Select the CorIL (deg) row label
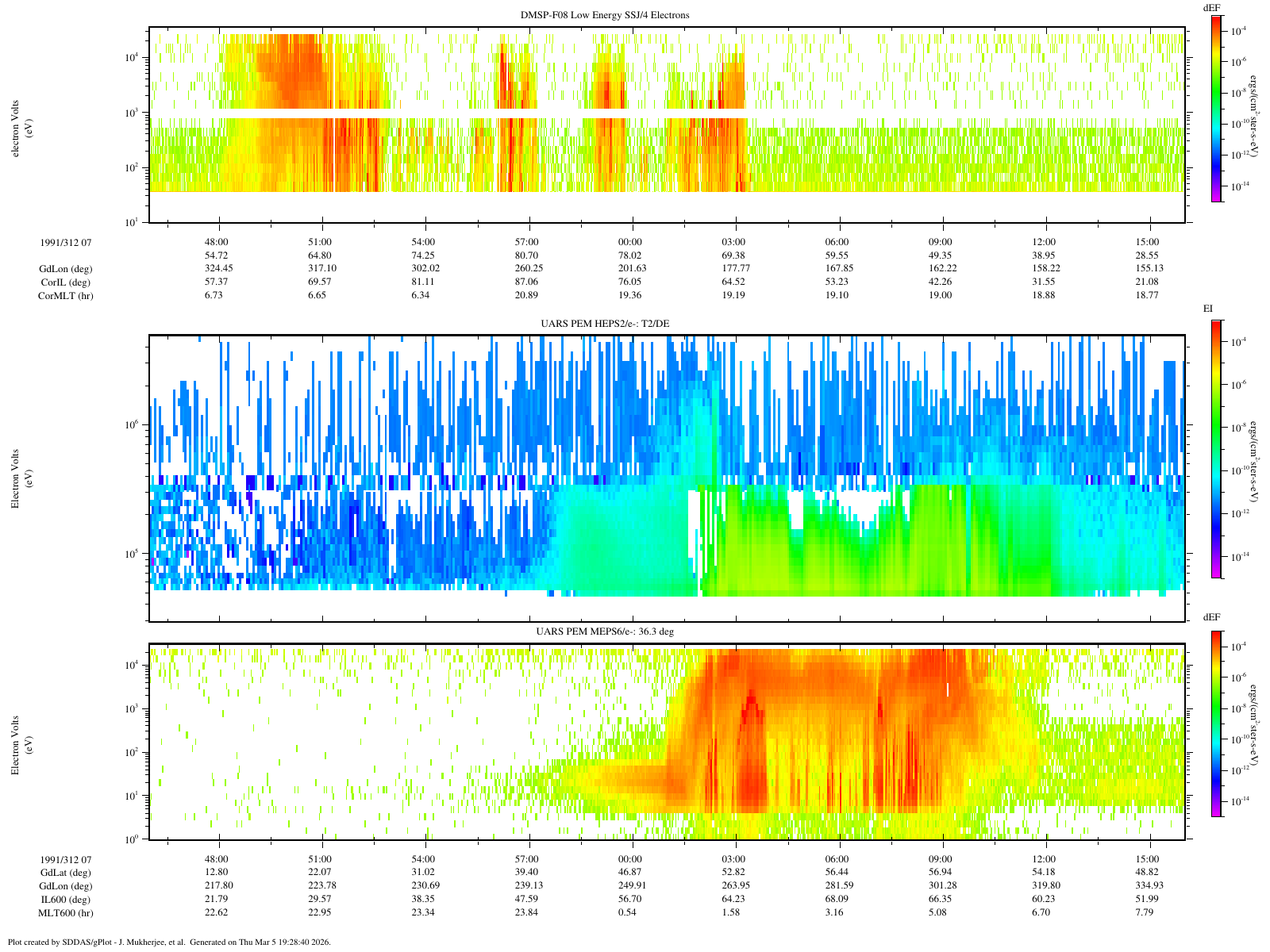The height and width of the screenshot is (952, 1270). tap(65, 282)
